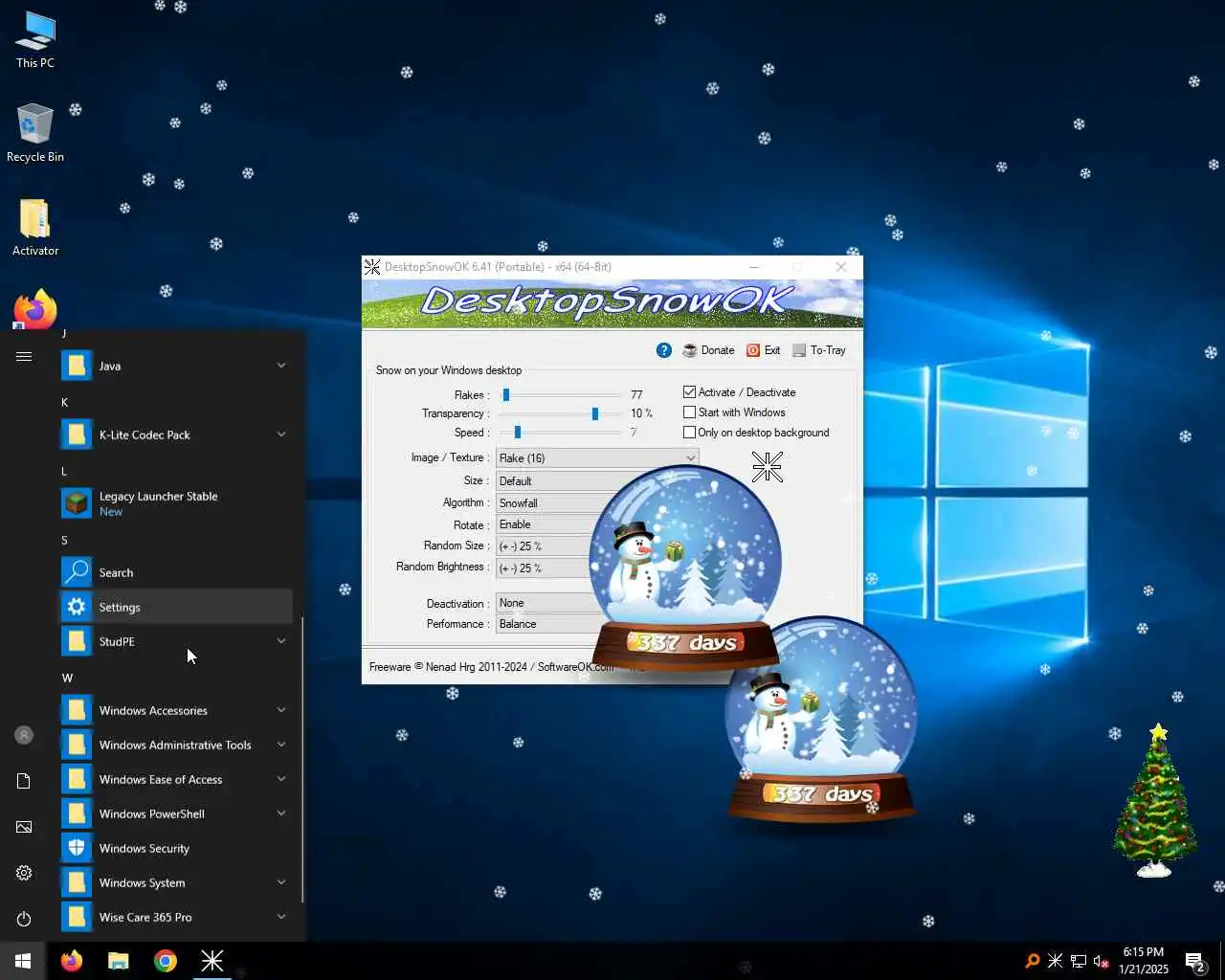The image size is (1225, 980).
Task: Click the Freeware Nenad Hrg footer link
Action: point(491,667)
